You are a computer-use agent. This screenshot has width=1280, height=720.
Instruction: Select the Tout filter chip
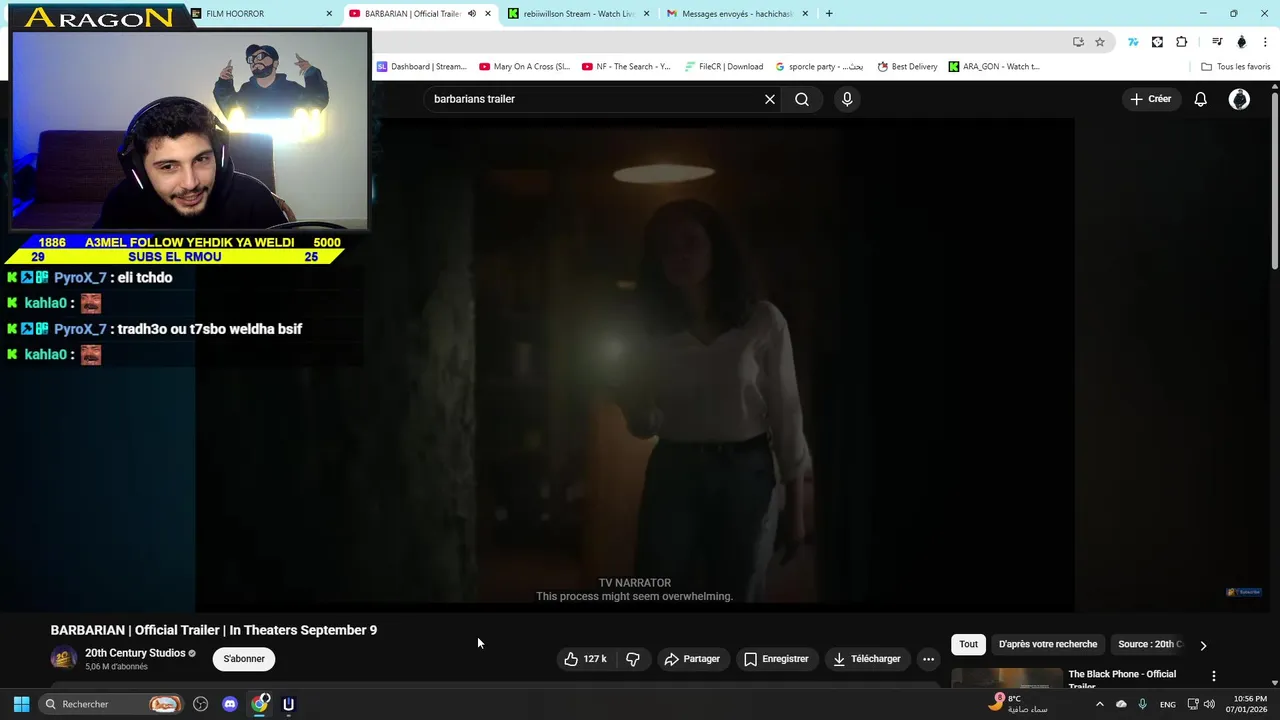[968, 644]
